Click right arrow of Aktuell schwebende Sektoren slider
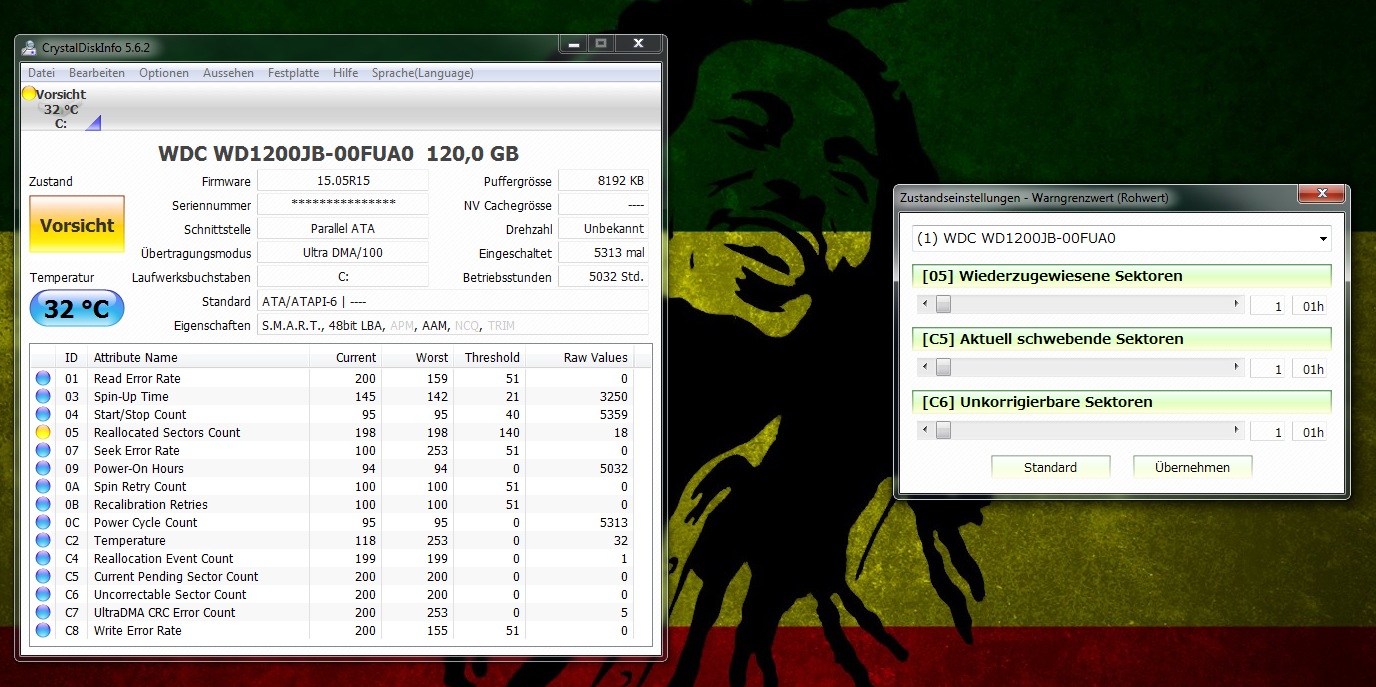 pos(1236,368)
